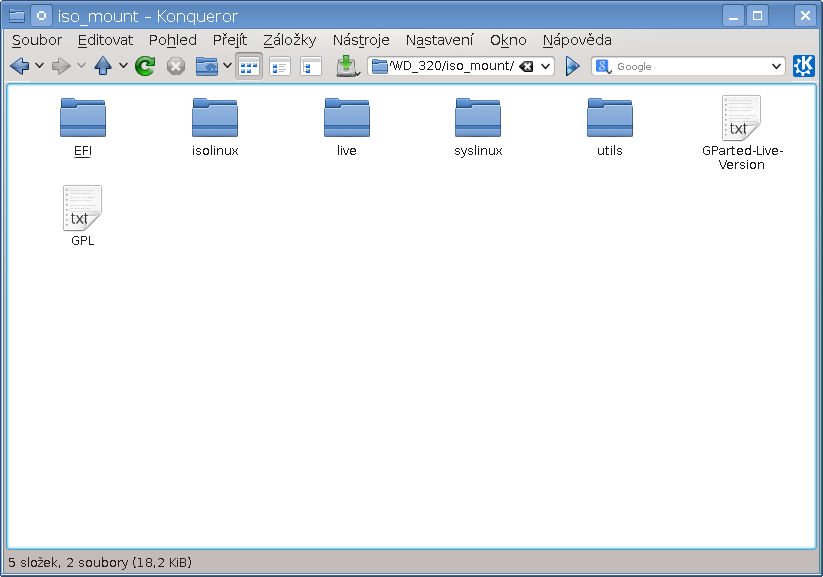823x577 pixels.
Task: Clear the location bar text
Action: pyautogui.click(x=526, y=66)
